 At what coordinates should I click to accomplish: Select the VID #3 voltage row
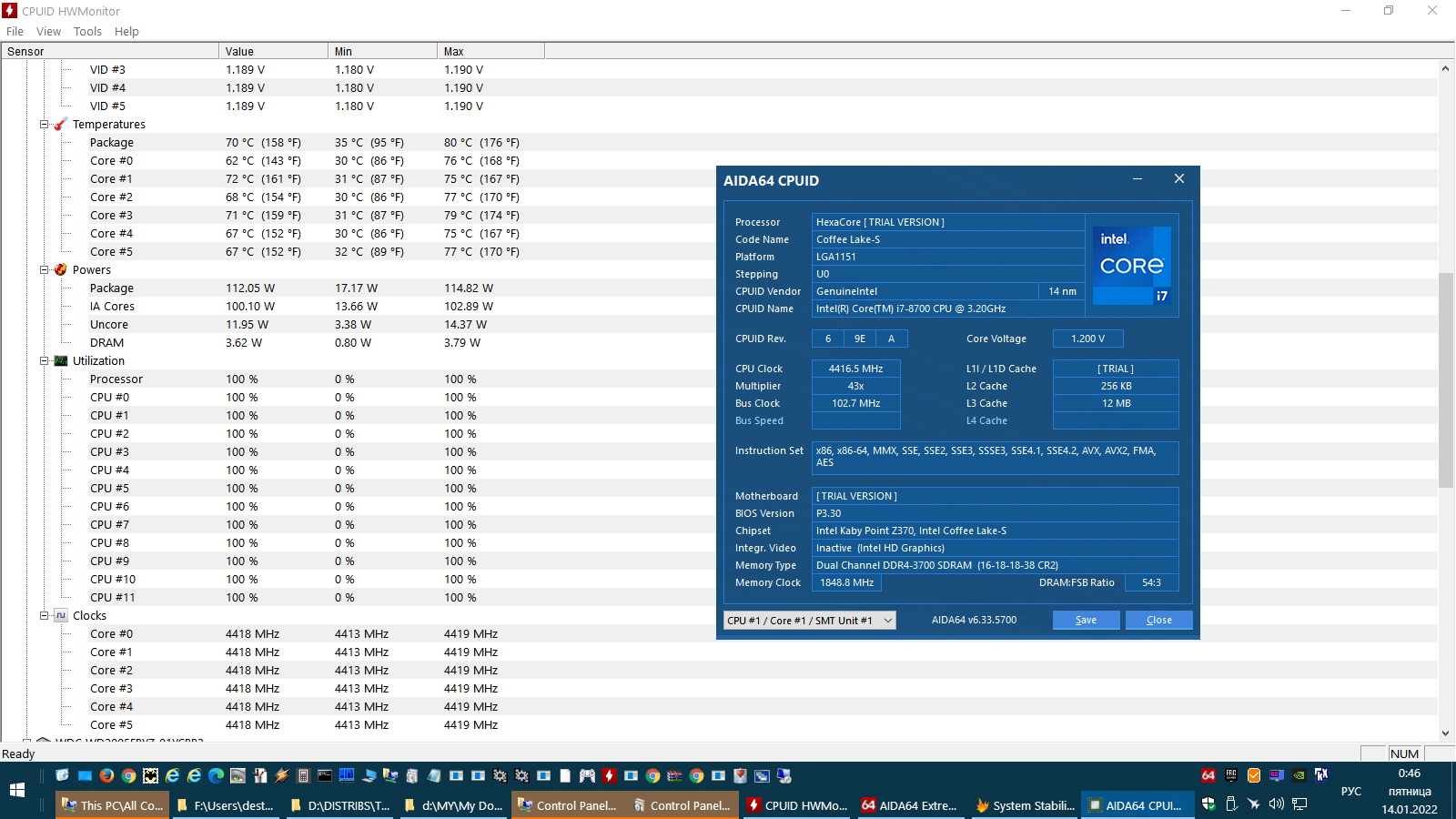(719, 70)
